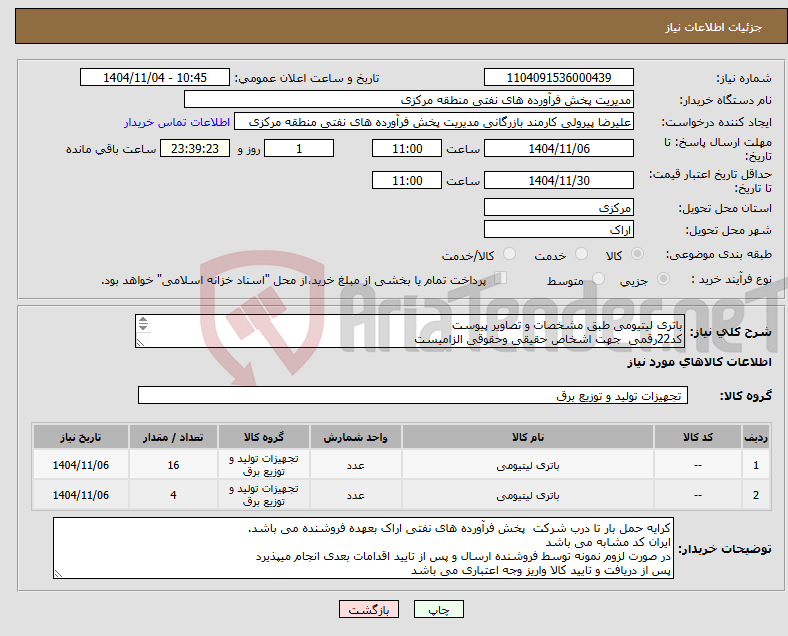Click unit عدد in row 2
Screen dimensions: 788x636
tap(355, 495)
